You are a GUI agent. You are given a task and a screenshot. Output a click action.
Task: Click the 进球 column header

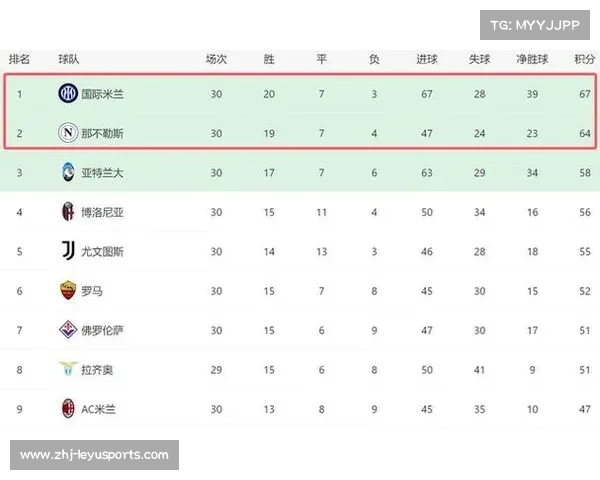point(427,59)
